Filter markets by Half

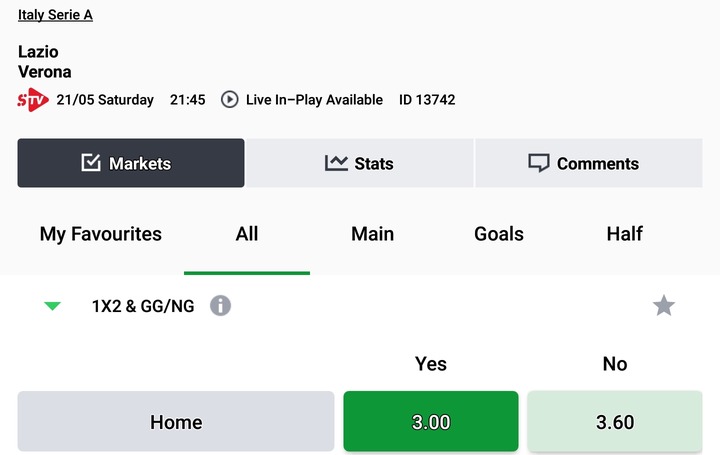(624, 234)
